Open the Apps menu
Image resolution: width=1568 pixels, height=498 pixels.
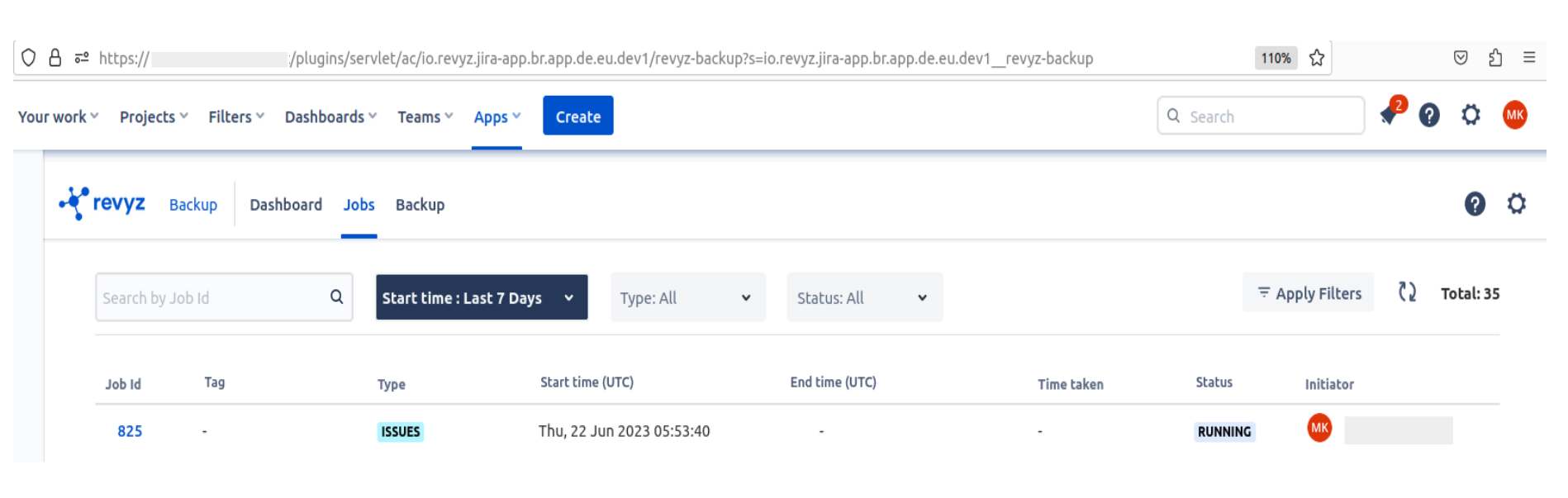pyautogui.click(x=497, y=117)
